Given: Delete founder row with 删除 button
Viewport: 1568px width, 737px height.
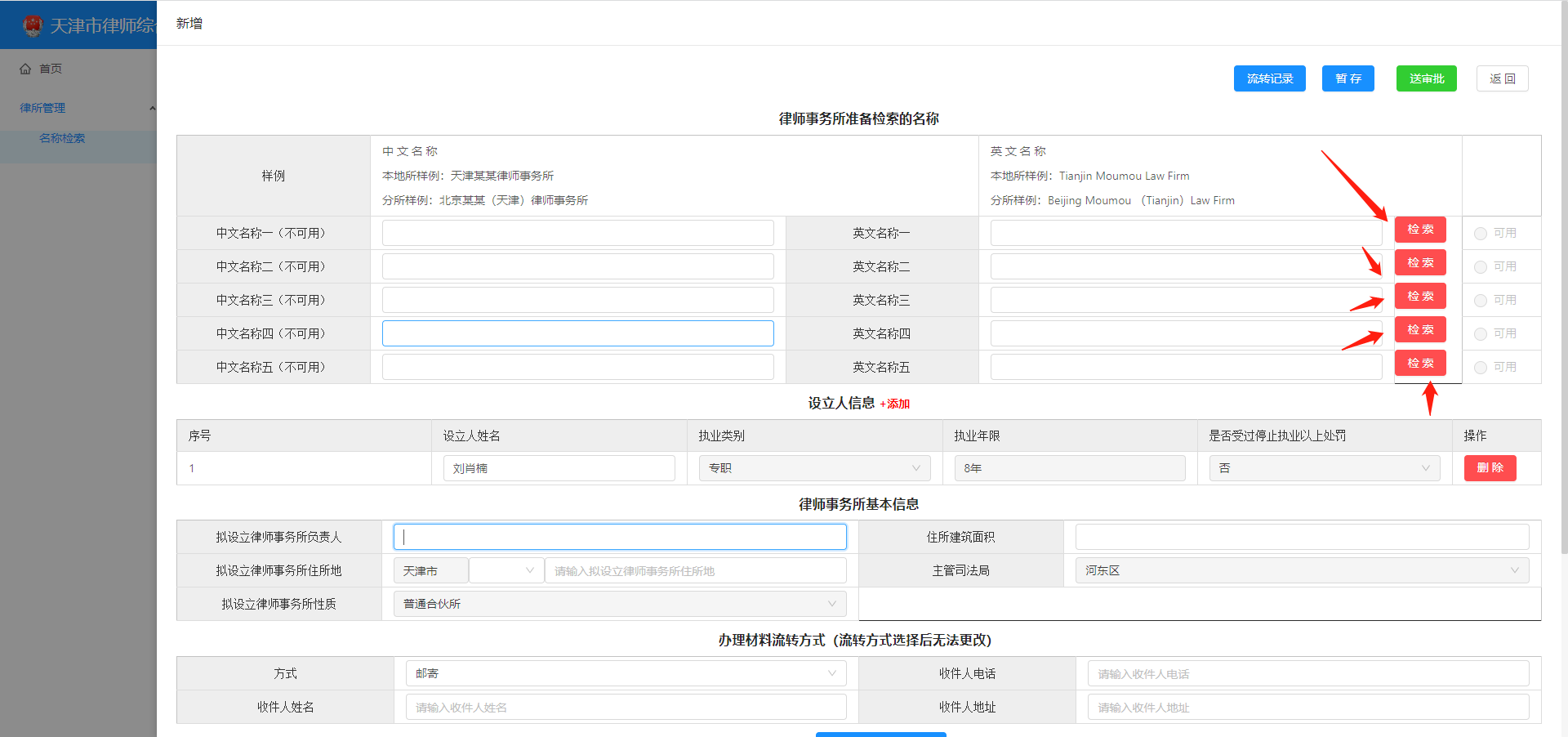Looking at the screenshot, I should coord(1490,468).
